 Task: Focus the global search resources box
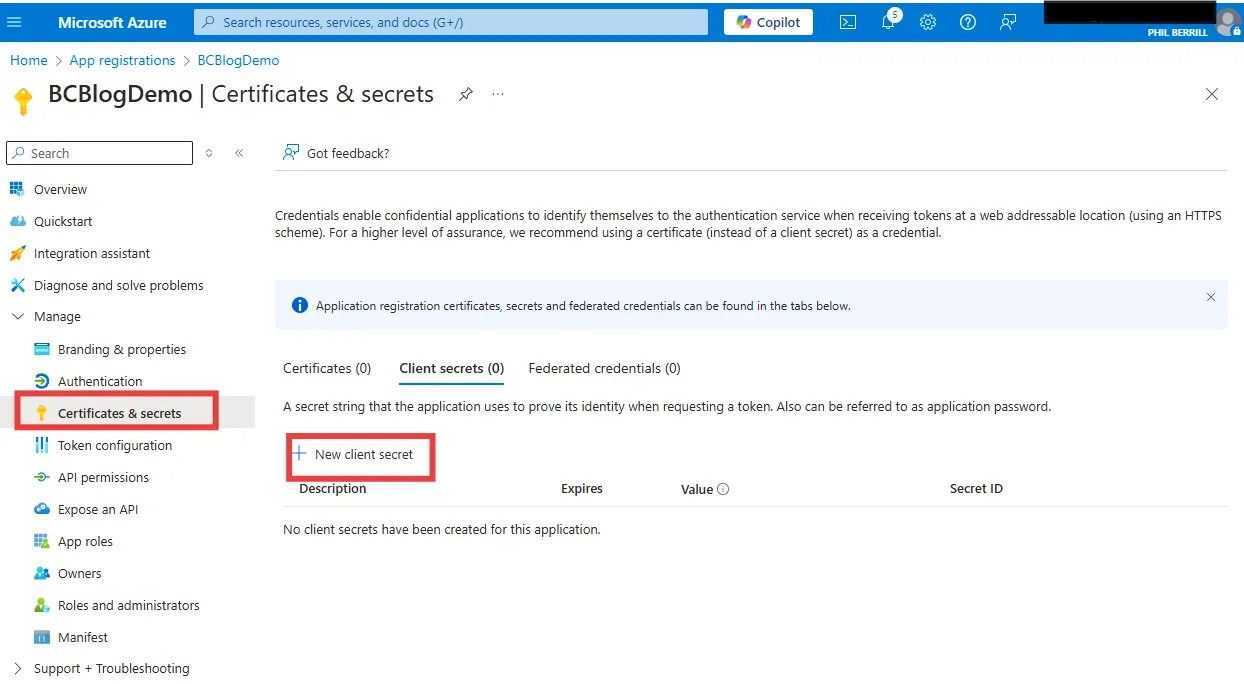pos(451,22)
